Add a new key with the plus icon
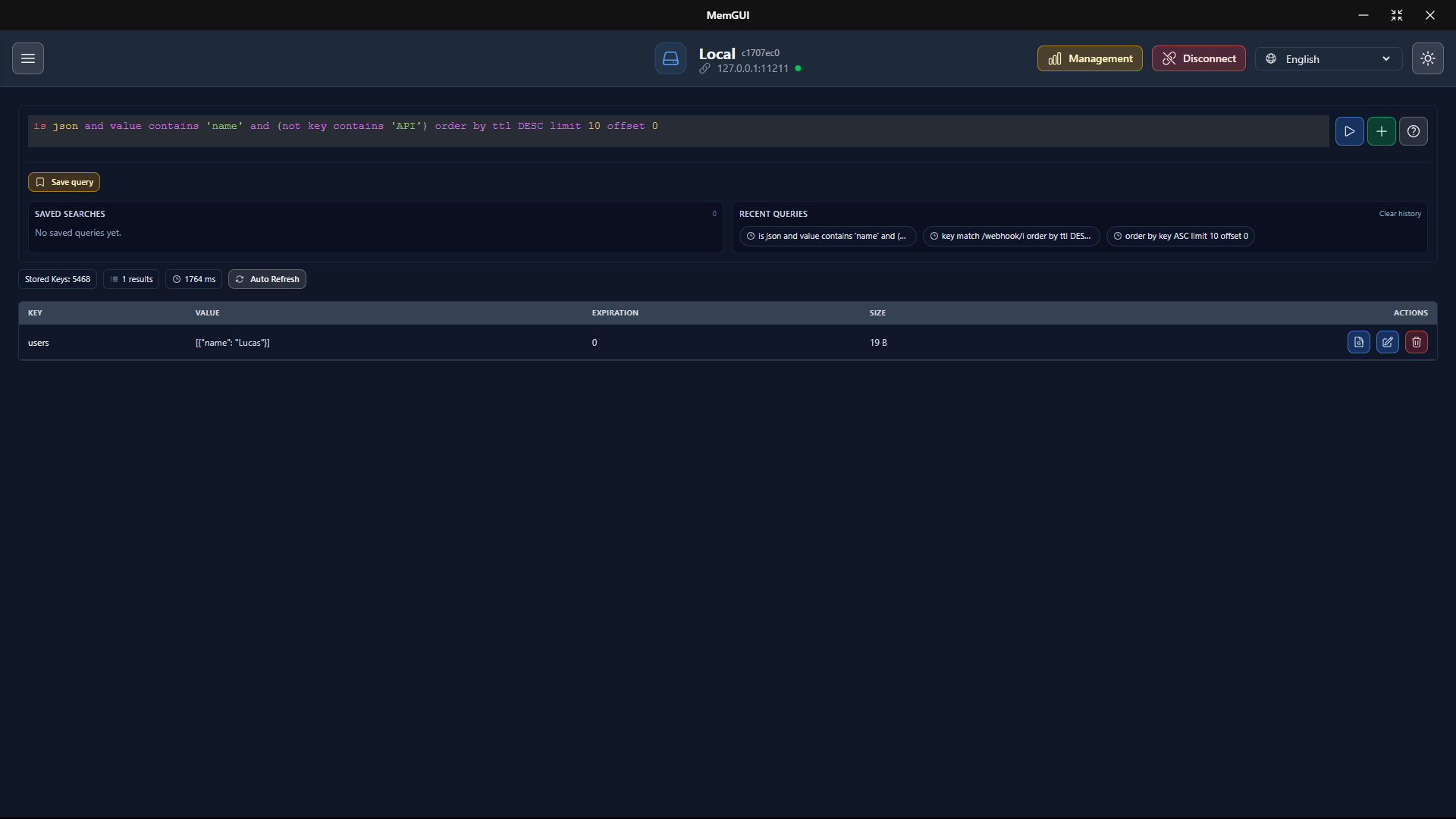1456x819 pixels. coord(1381,131)
